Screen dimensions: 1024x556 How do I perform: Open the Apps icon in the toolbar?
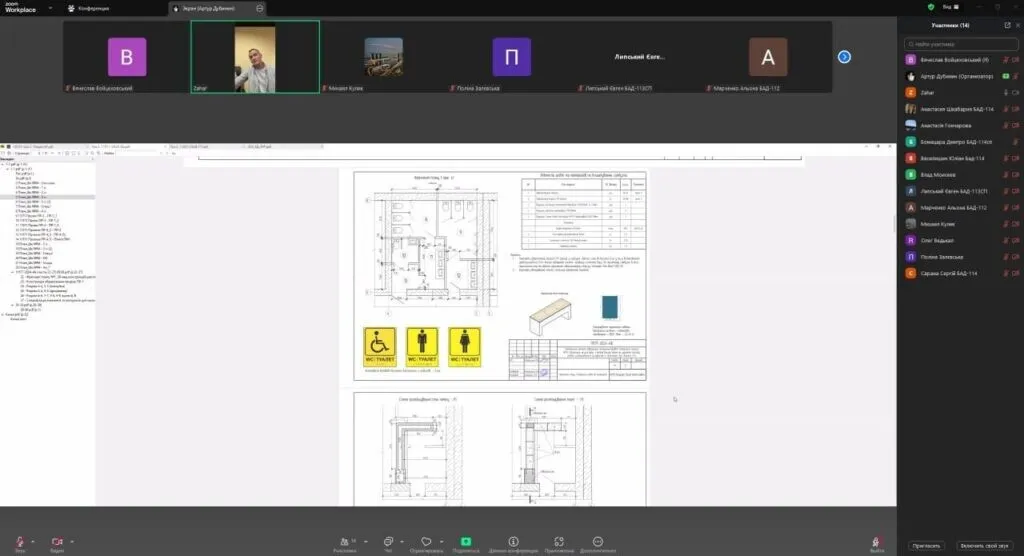[x=559, y=542]
